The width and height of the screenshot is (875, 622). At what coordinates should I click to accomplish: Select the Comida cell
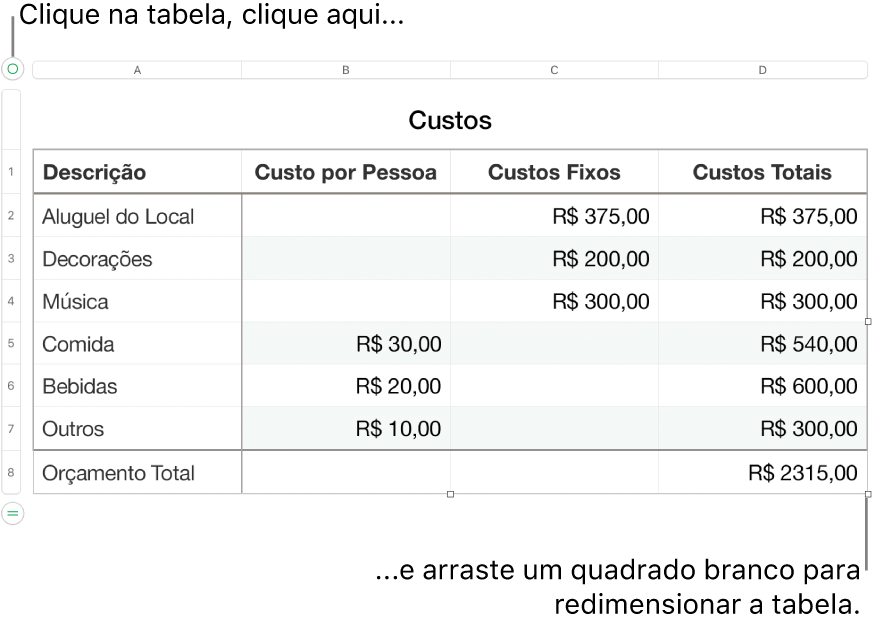pyautogui.click(x=137, y=343)
